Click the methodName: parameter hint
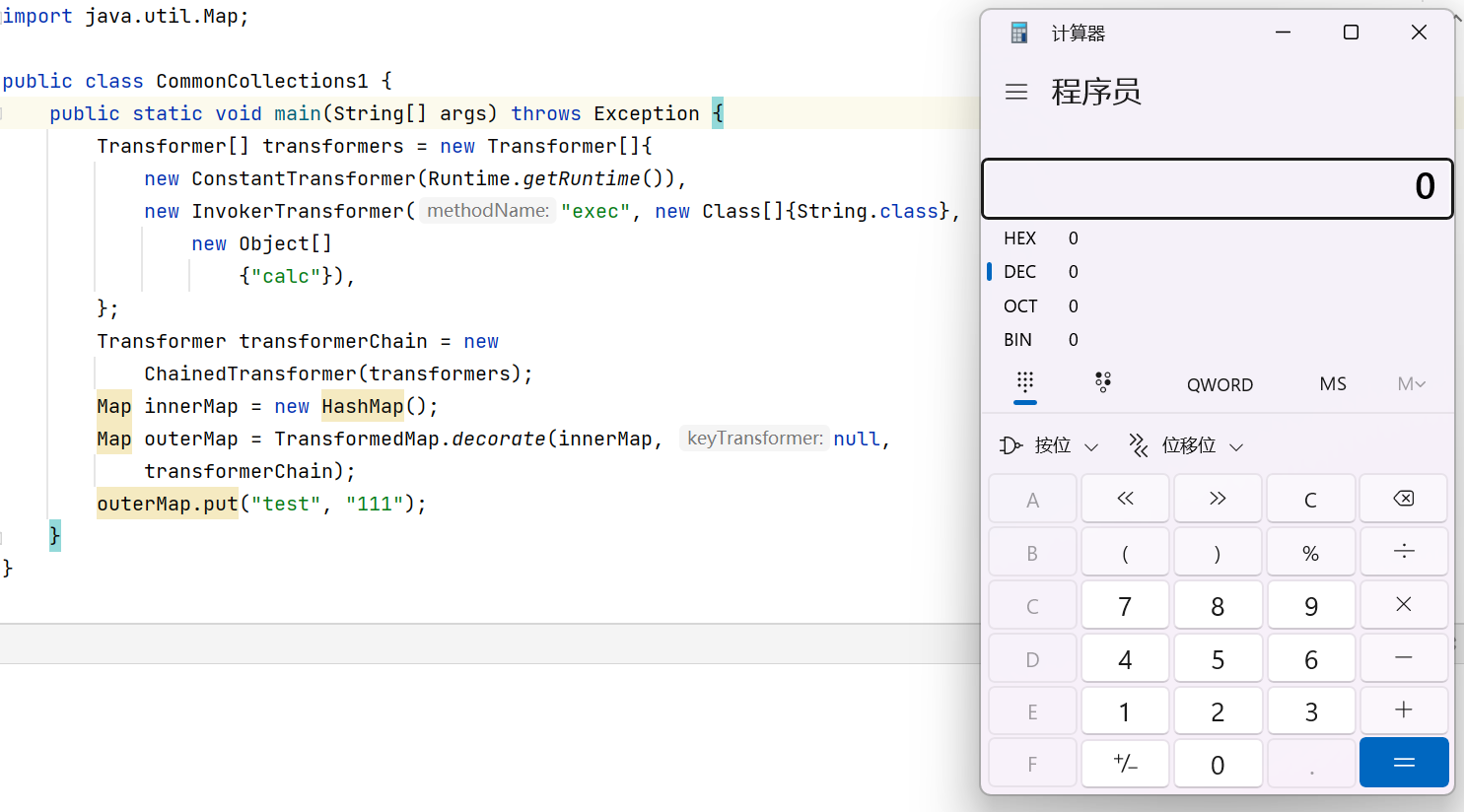The image size is (1464, 812). click(488, 210)
